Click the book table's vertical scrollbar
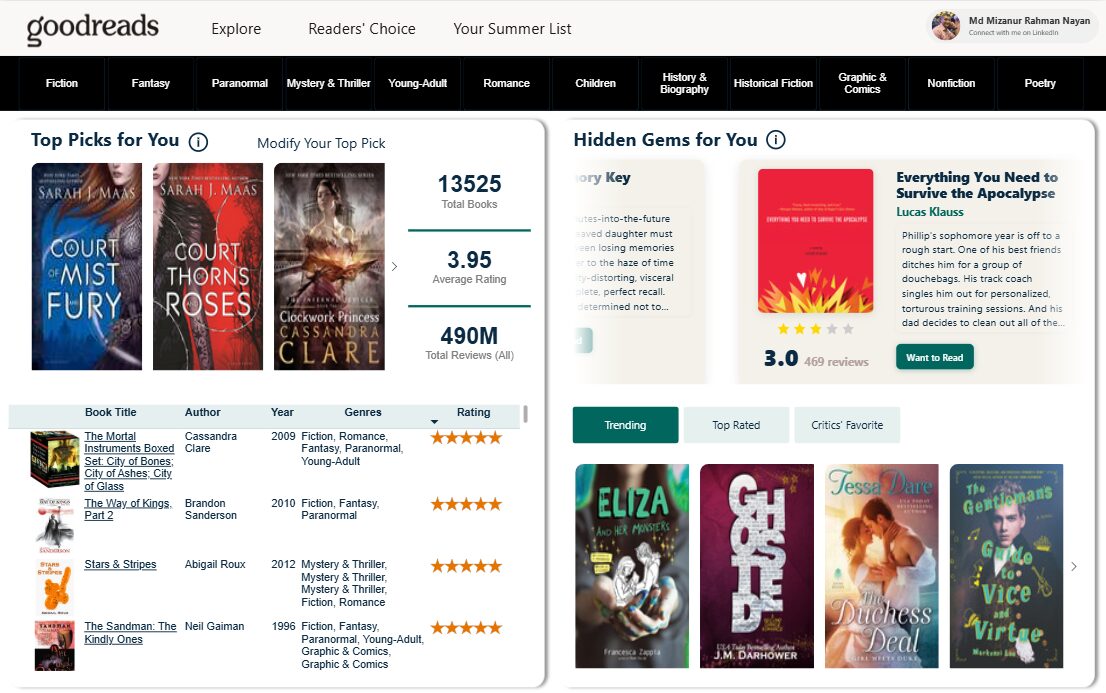The height and width of the screenshot is (693, 1106). point(525,414)
